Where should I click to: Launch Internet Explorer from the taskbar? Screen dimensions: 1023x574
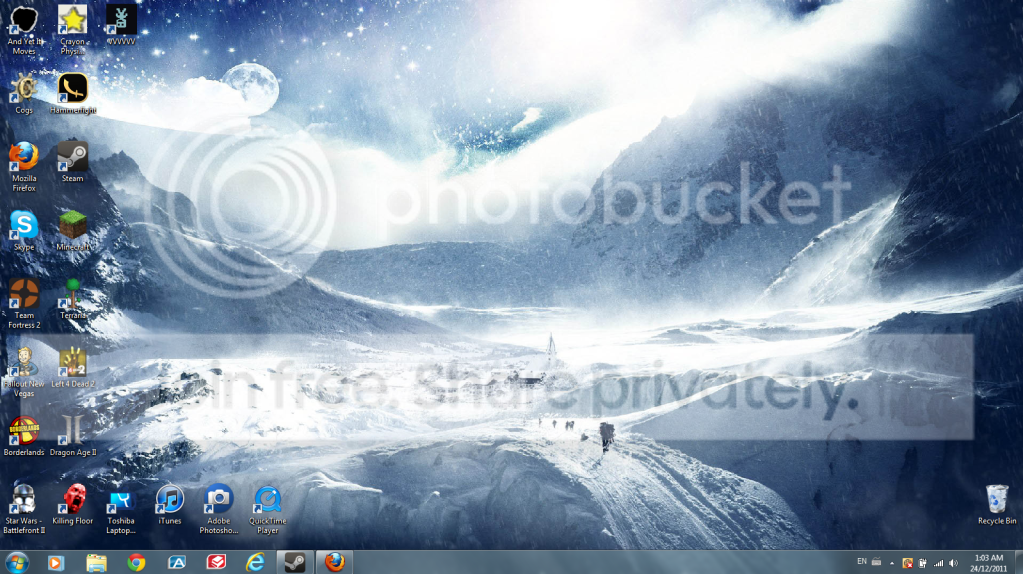255,562
